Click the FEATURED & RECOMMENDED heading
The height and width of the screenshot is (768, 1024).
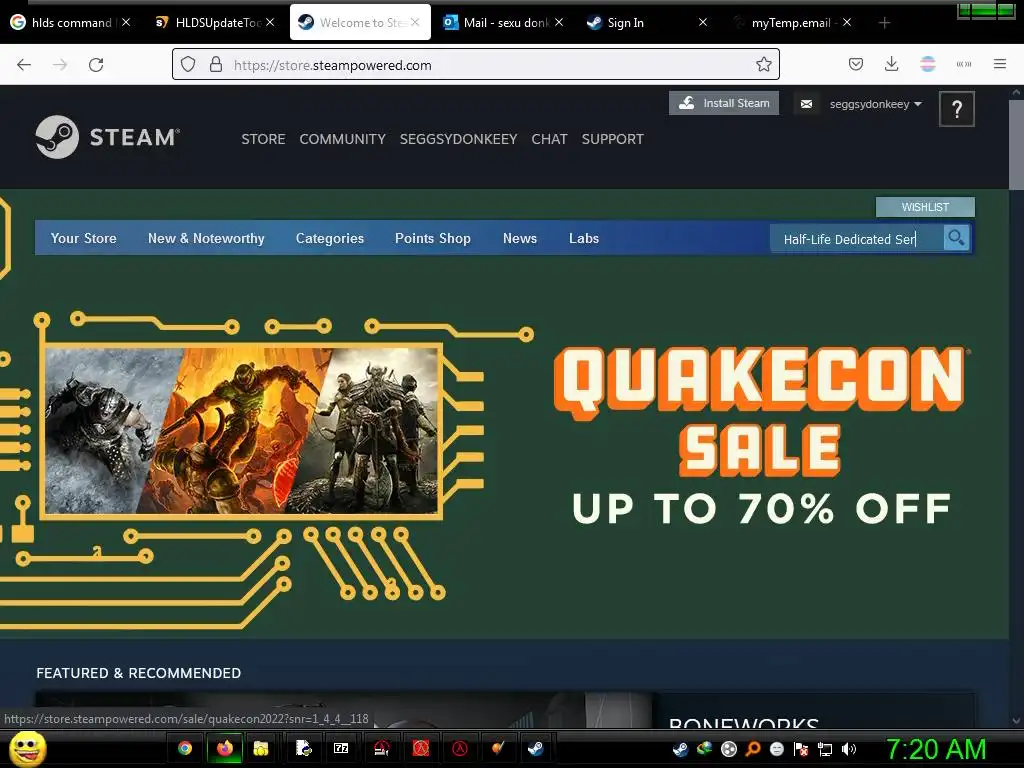(138, 673)
